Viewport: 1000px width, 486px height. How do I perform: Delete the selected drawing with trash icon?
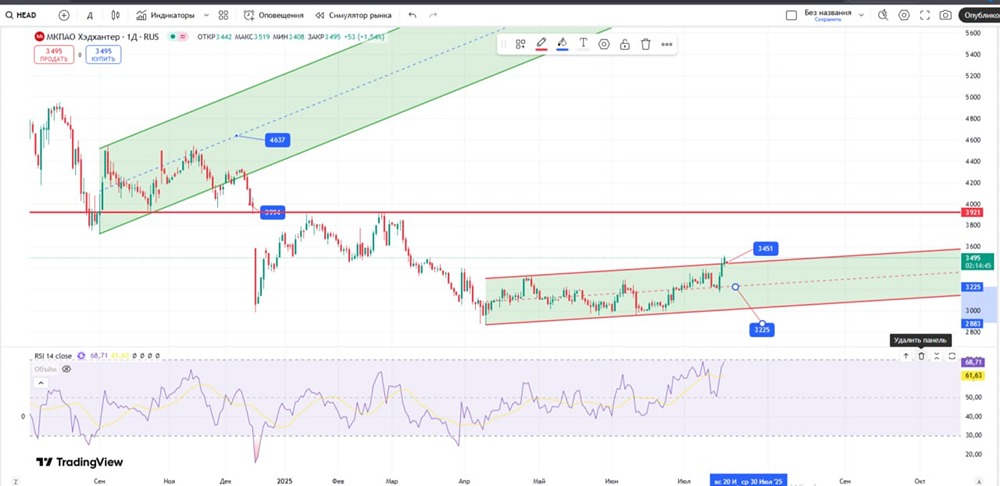tap(646, 44)
